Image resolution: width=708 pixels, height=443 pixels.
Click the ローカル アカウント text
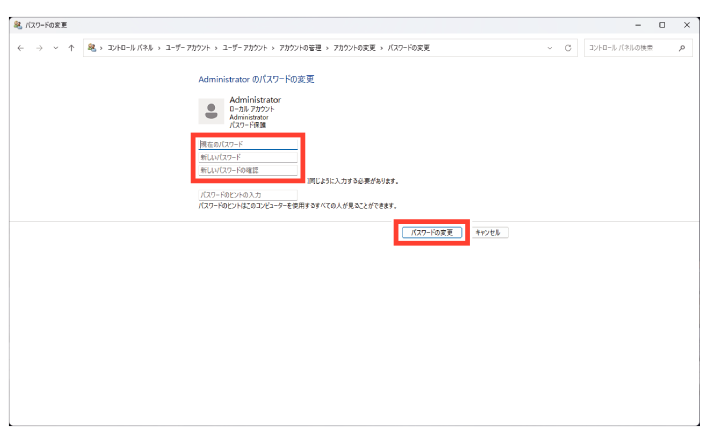click(252, 109)
